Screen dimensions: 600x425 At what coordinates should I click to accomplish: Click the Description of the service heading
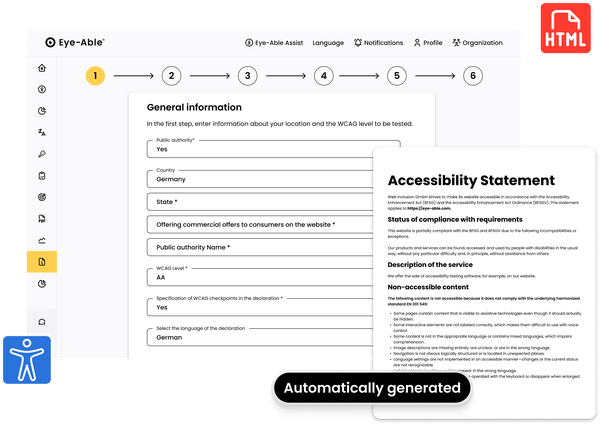tap(430, 265)
